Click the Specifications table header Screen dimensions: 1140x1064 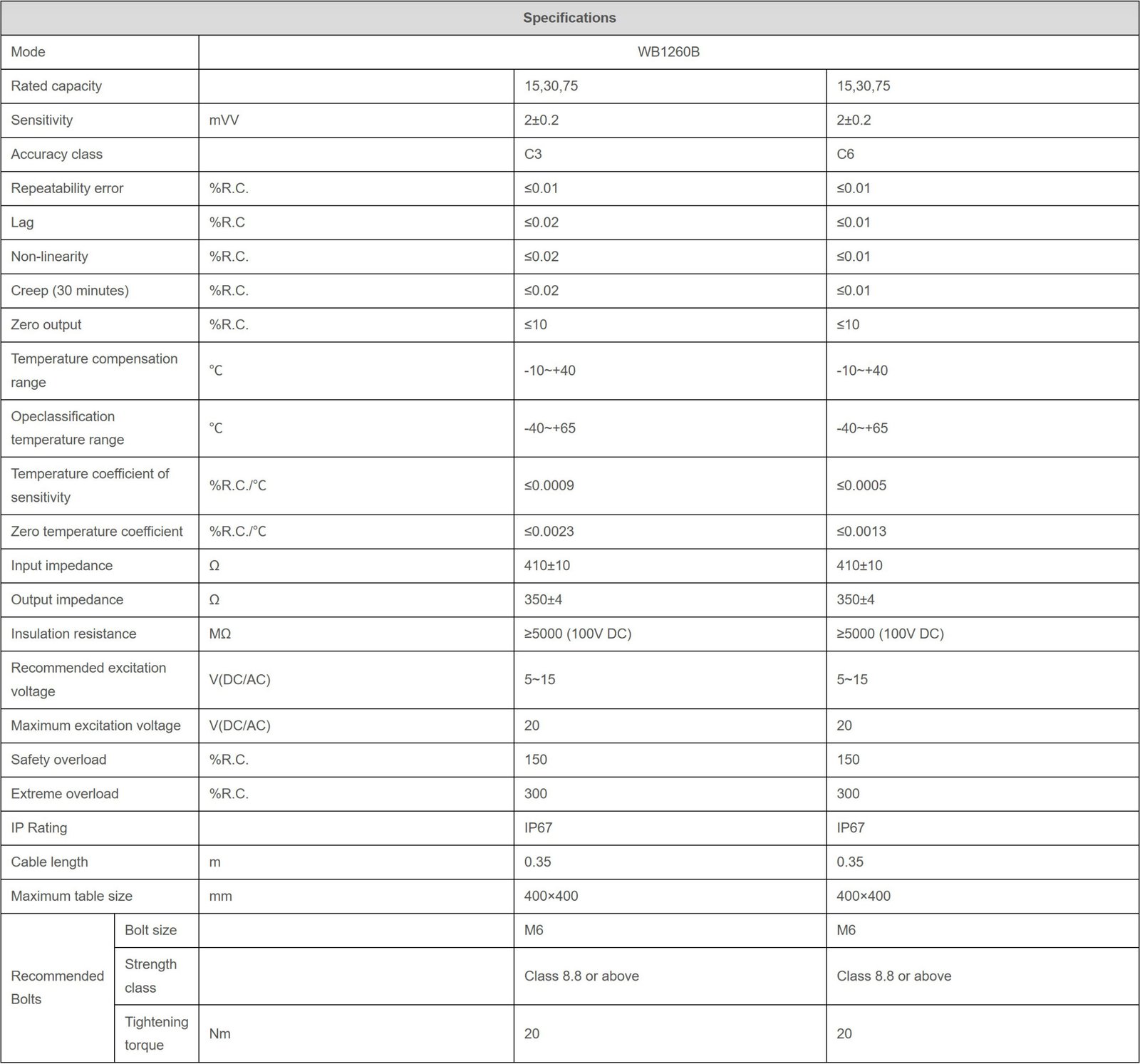(569, 18)
